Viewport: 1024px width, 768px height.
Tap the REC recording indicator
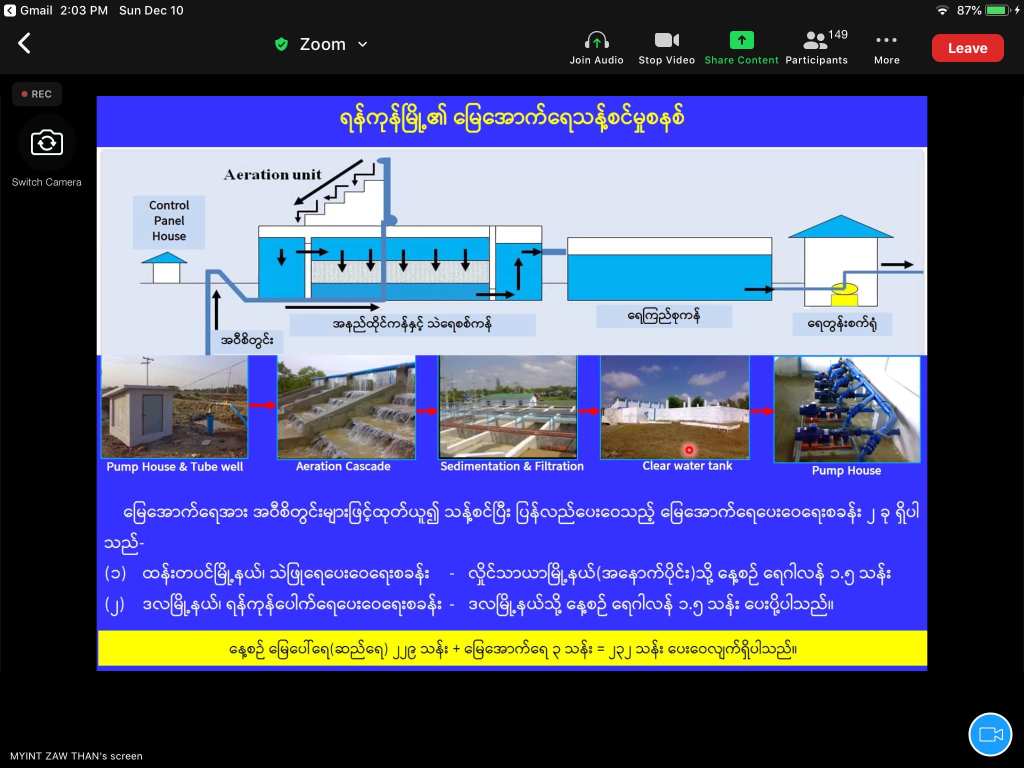37,94
